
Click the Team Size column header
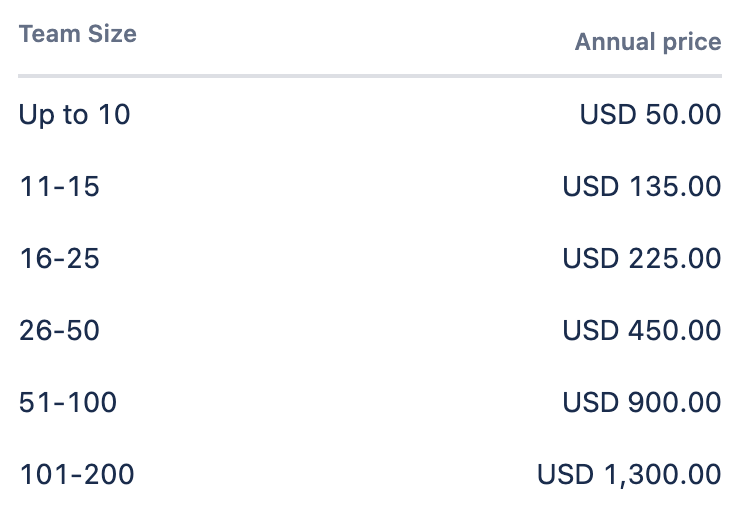[78, 34]
